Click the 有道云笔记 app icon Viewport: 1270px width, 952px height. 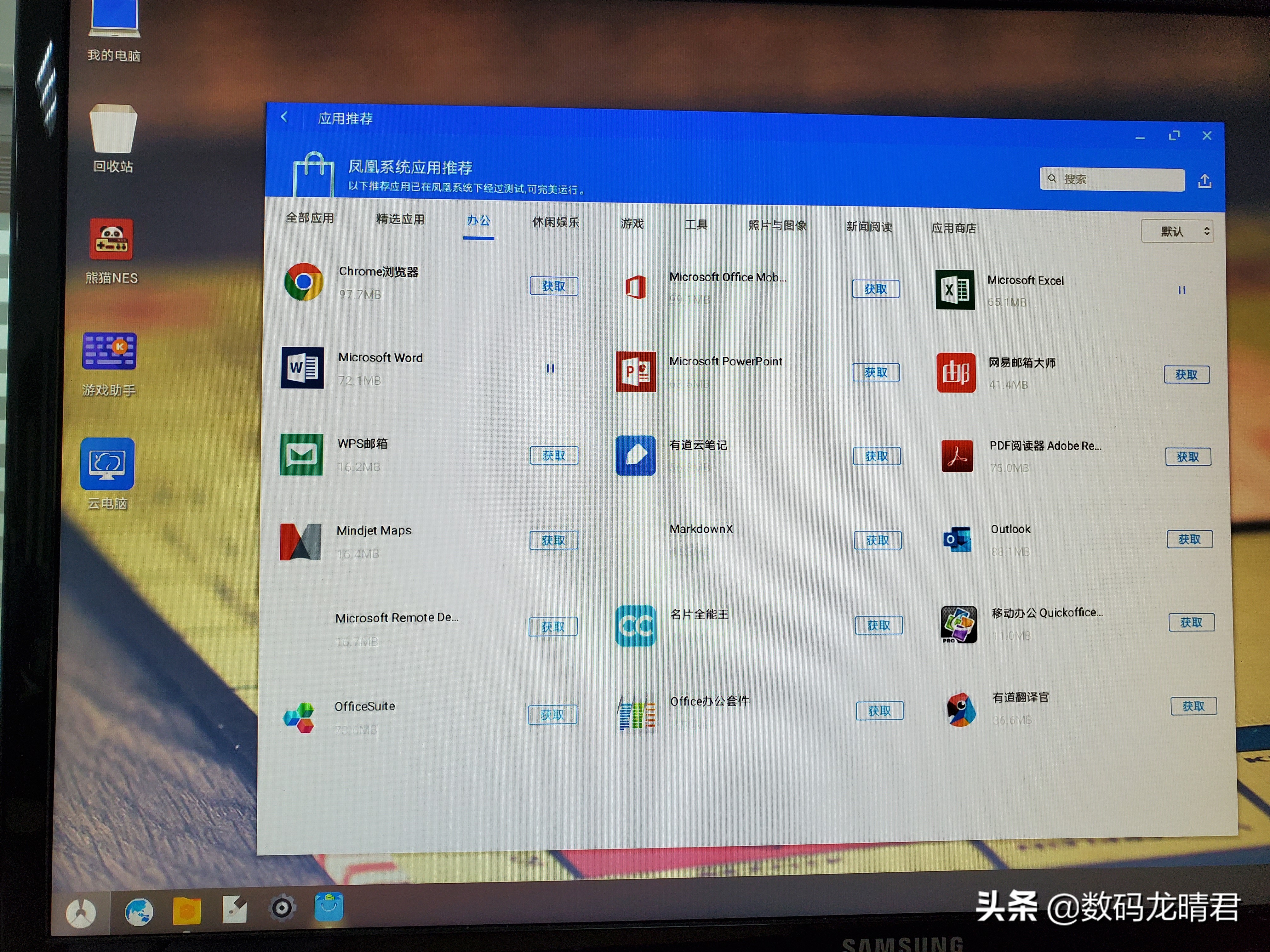tap(635, 456)
